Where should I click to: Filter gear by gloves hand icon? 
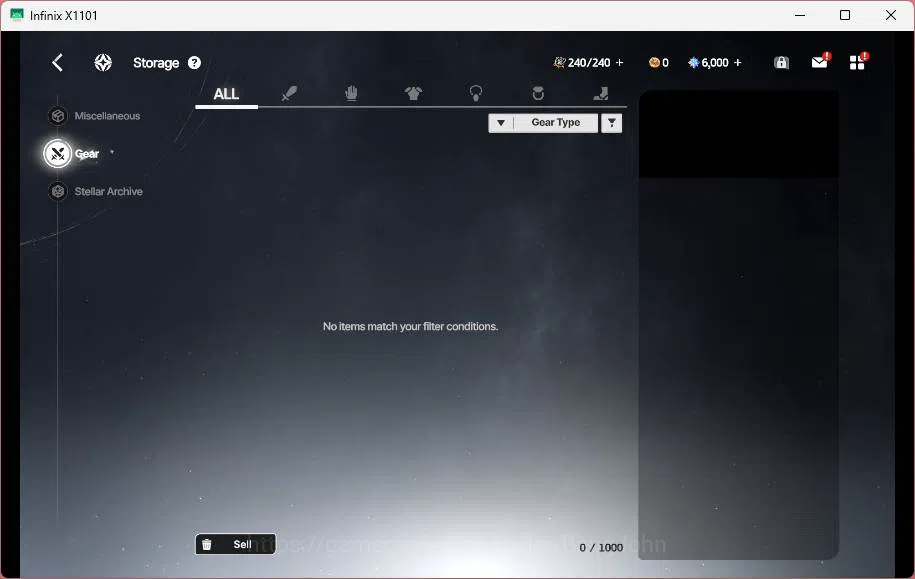coord(351,93)
